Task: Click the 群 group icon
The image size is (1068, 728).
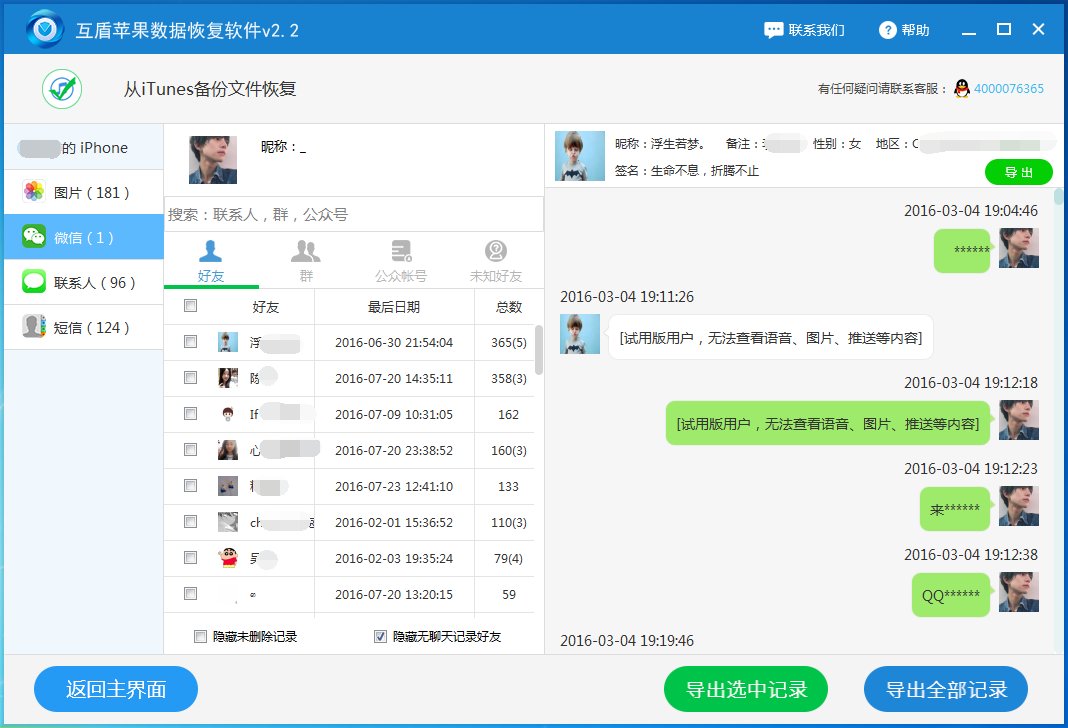Action: point(306,251)
